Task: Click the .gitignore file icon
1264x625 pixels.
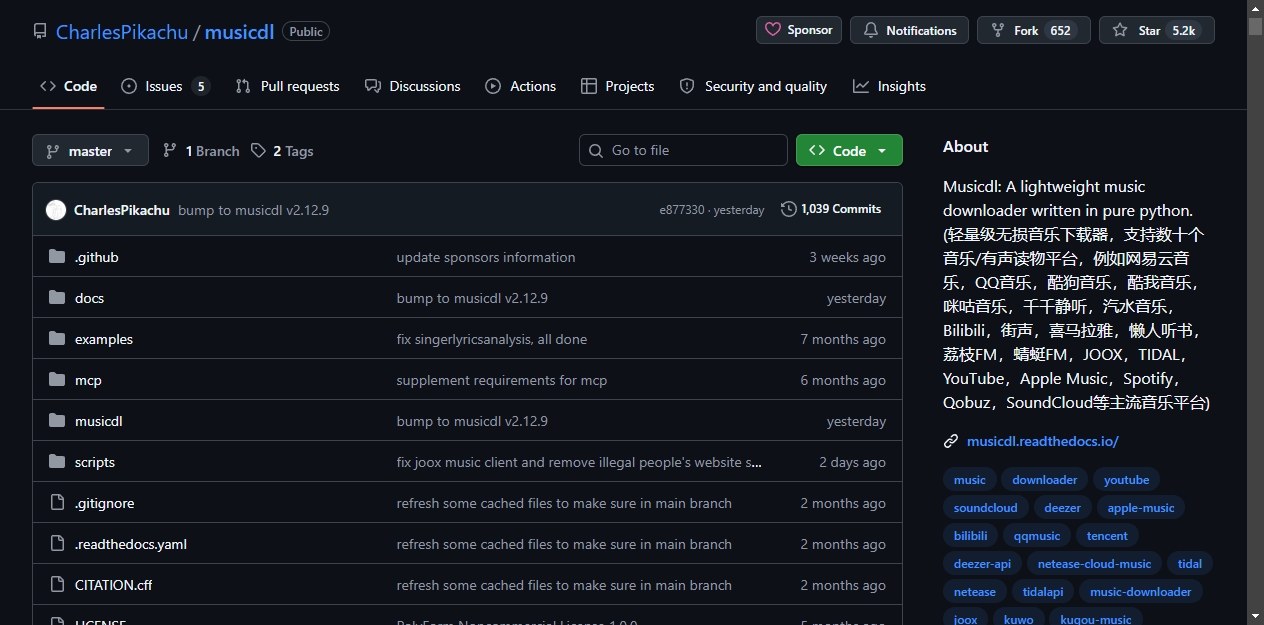Action: tap(56, 503)
